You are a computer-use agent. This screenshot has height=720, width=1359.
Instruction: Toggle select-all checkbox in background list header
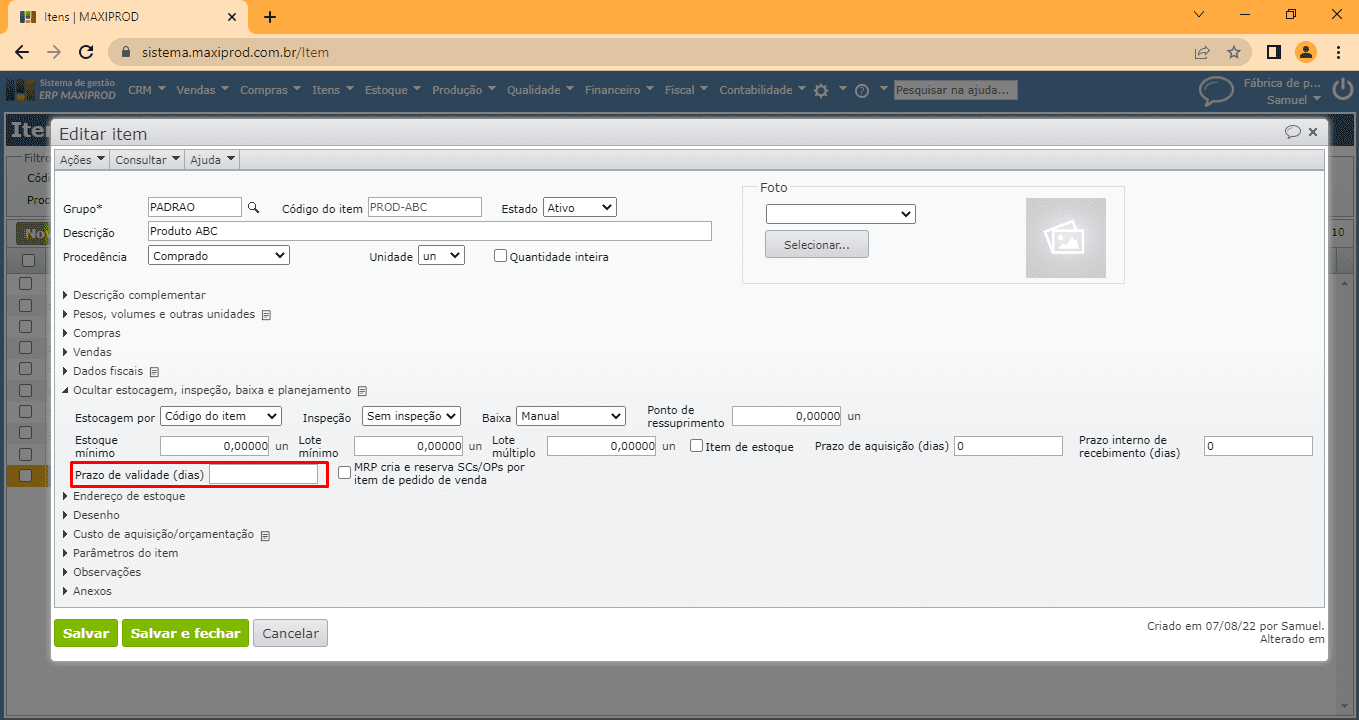click(x=29, y=260)
